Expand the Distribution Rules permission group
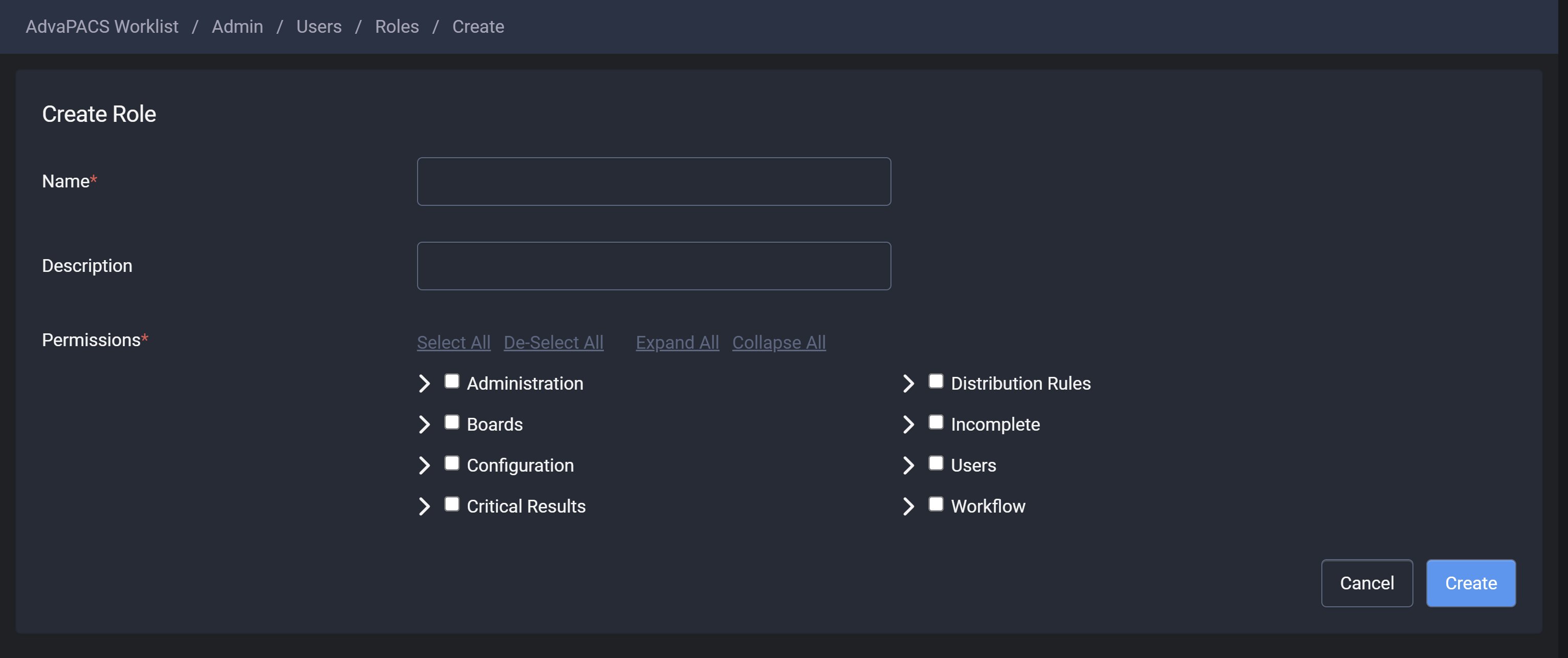The height and width of the screenshot is (658, 1568). click(908, 383)
